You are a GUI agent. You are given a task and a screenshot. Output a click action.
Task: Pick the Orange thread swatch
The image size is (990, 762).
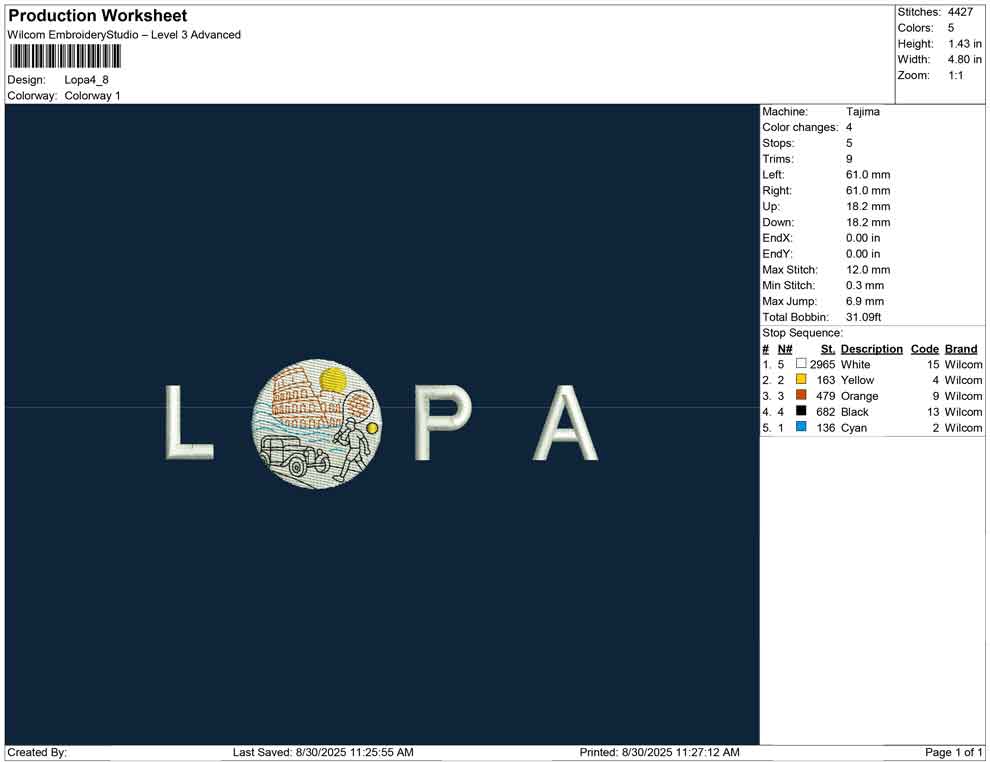tap(801, 396)
